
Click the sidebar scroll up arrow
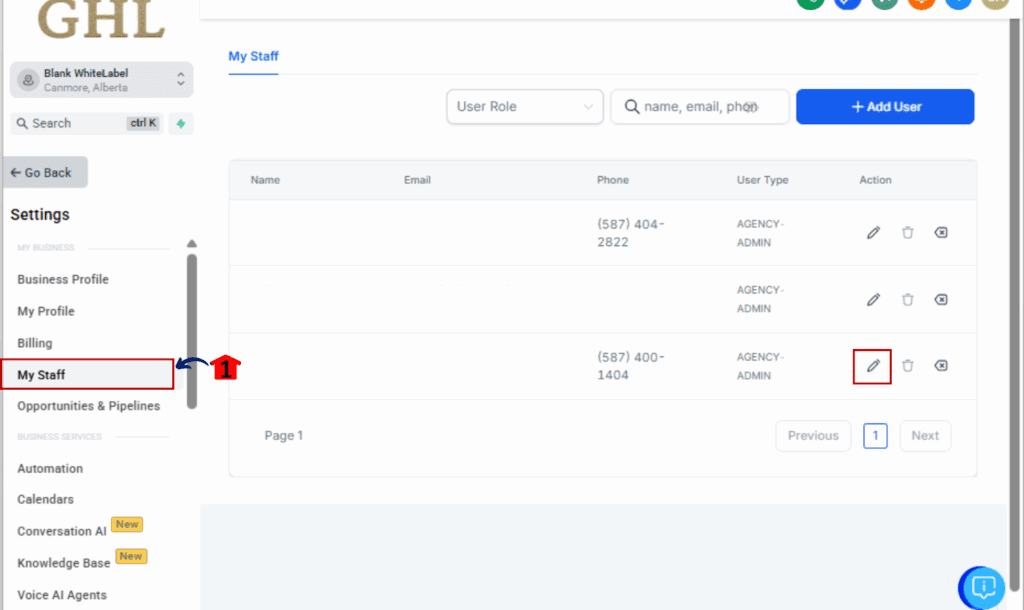click(x=192, y=244)
